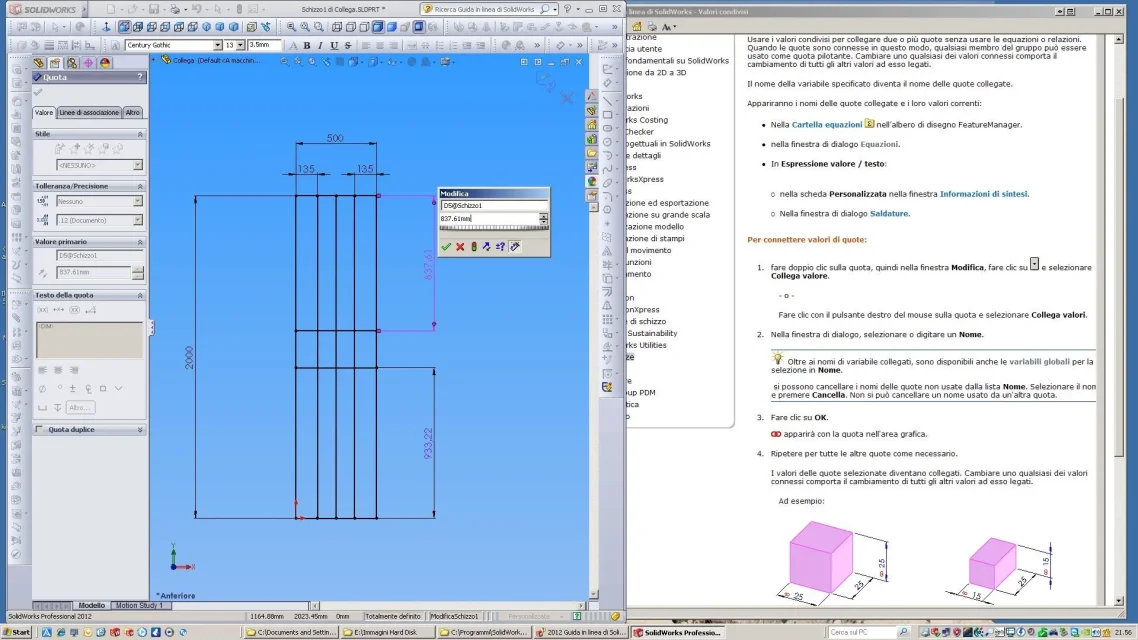Switch to the Altro tab
Viewport: 1138px width, 640px height.
(x=133, y=112)
